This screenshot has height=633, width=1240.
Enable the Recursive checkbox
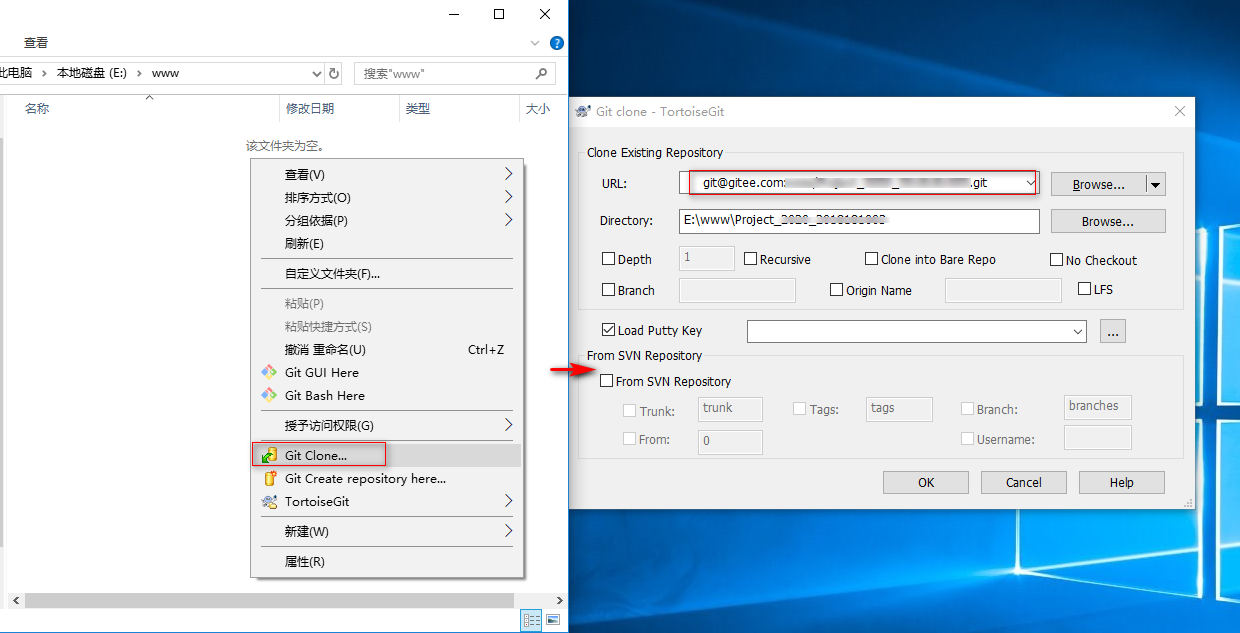[x=751, y=259]
